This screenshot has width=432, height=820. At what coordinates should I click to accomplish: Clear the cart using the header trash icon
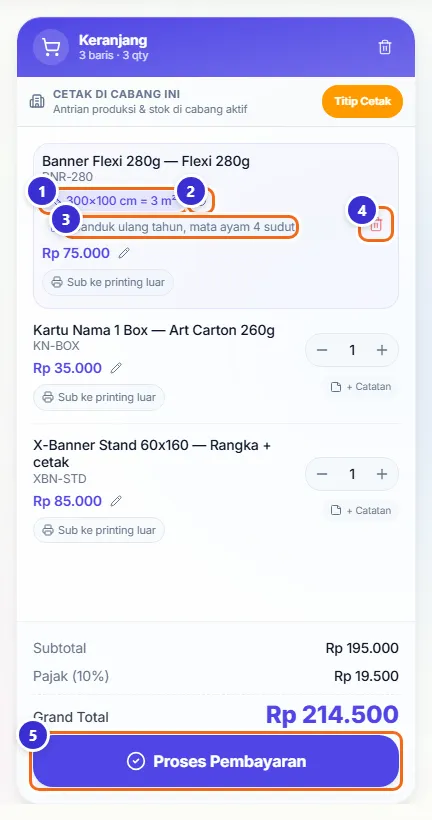(384, 47)
